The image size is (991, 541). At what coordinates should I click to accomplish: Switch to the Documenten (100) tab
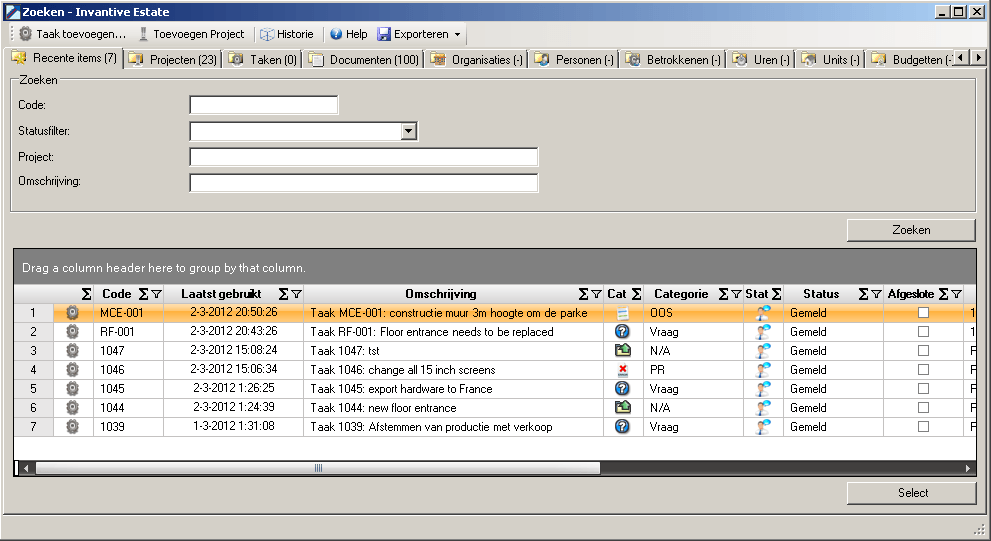coord(365,59)
